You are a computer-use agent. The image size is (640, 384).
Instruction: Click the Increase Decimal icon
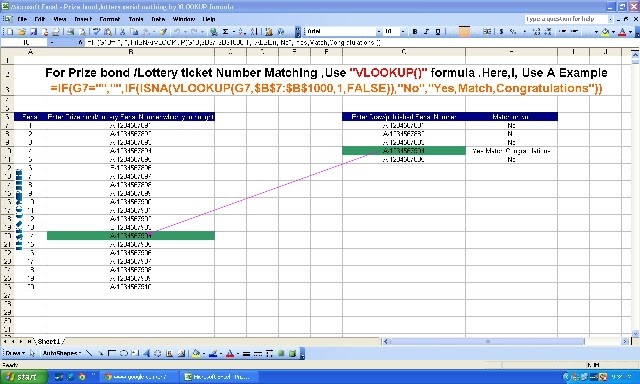tap(536, 31)
